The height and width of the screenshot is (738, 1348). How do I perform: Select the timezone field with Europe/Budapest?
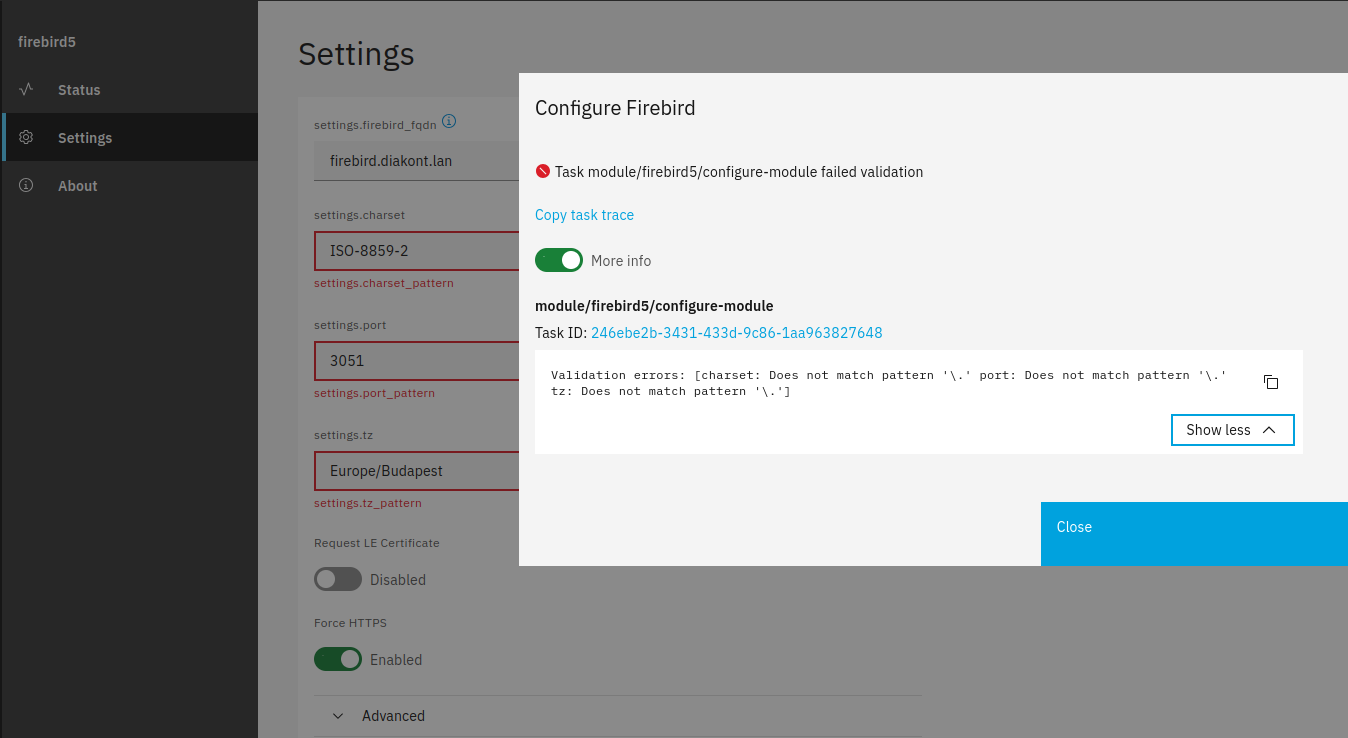(x=417, y=471)
